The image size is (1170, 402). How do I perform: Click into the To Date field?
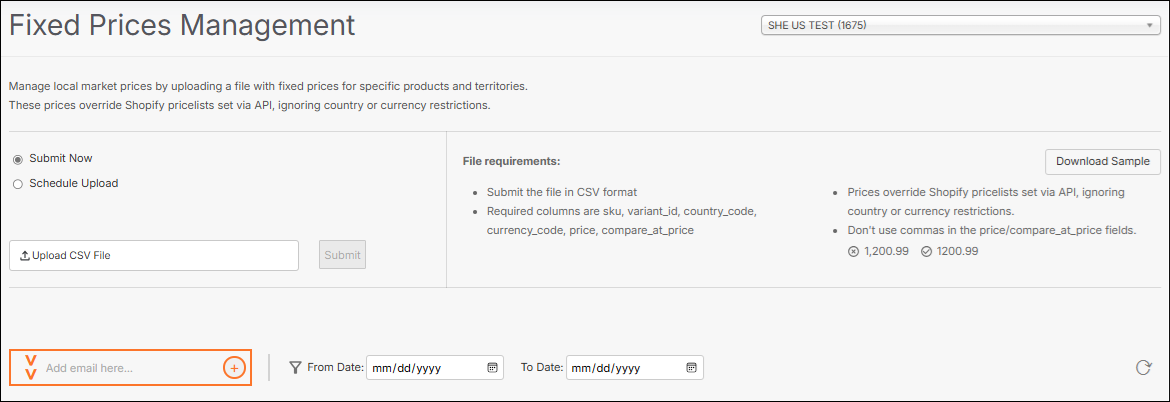pos(625,368)
